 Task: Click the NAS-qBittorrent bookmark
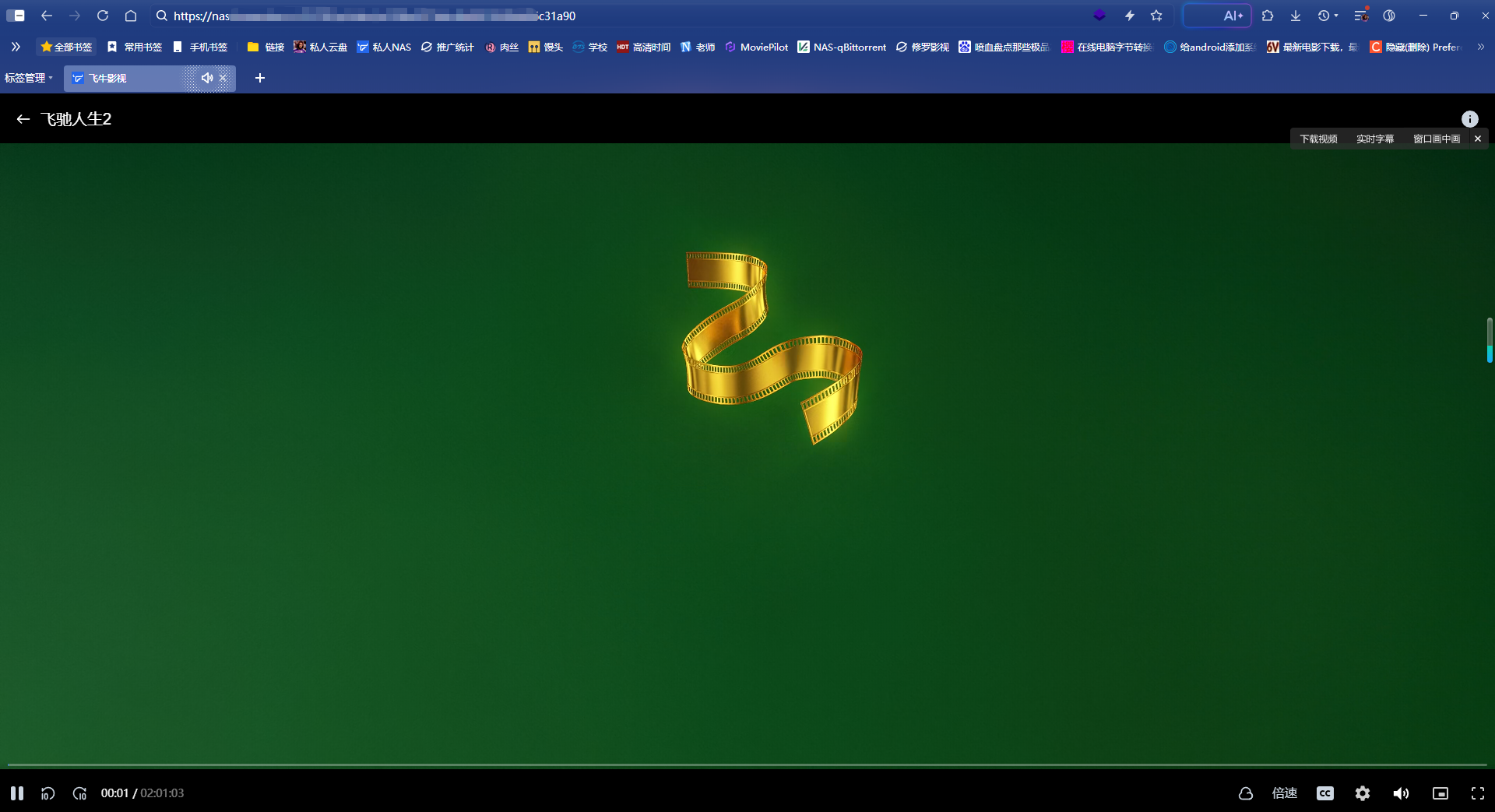click(x=842, y=47)
